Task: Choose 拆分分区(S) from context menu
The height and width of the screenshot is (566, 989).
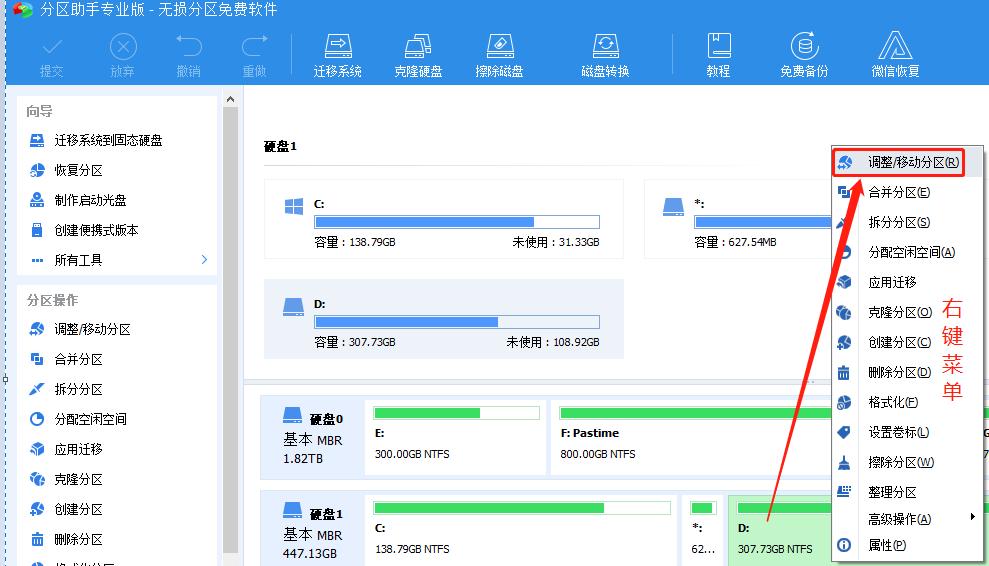Action: tap(907, 222)
